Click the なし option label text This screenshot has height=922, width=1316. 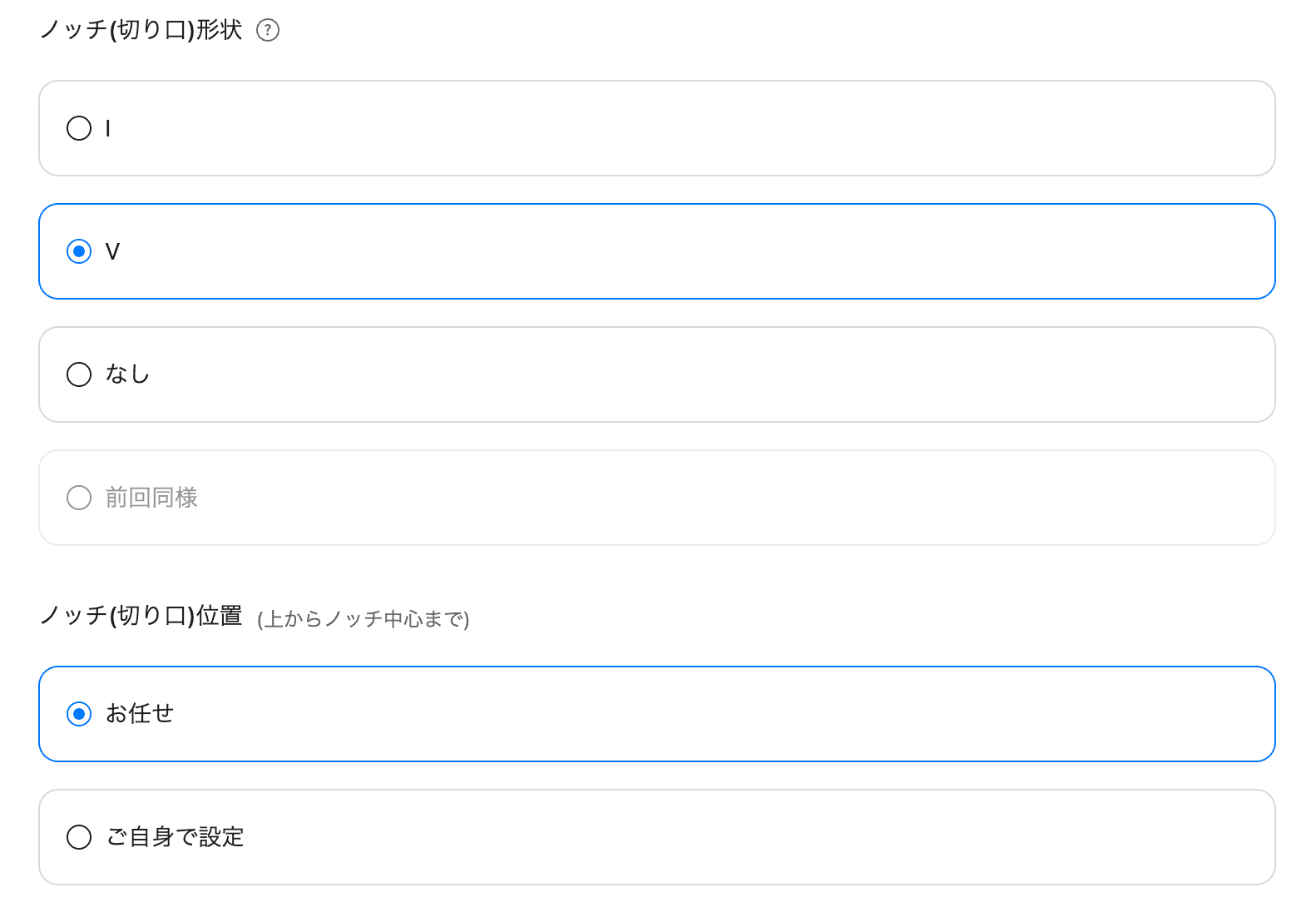pyautogui.click(x=128, y=374)
